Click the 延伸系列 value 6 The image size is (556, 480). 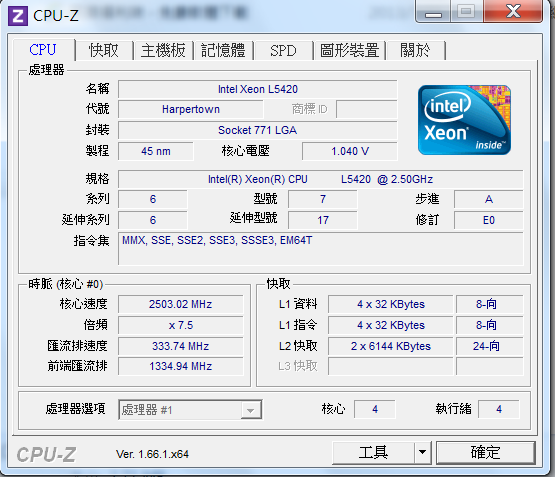(x=153, y=220)
